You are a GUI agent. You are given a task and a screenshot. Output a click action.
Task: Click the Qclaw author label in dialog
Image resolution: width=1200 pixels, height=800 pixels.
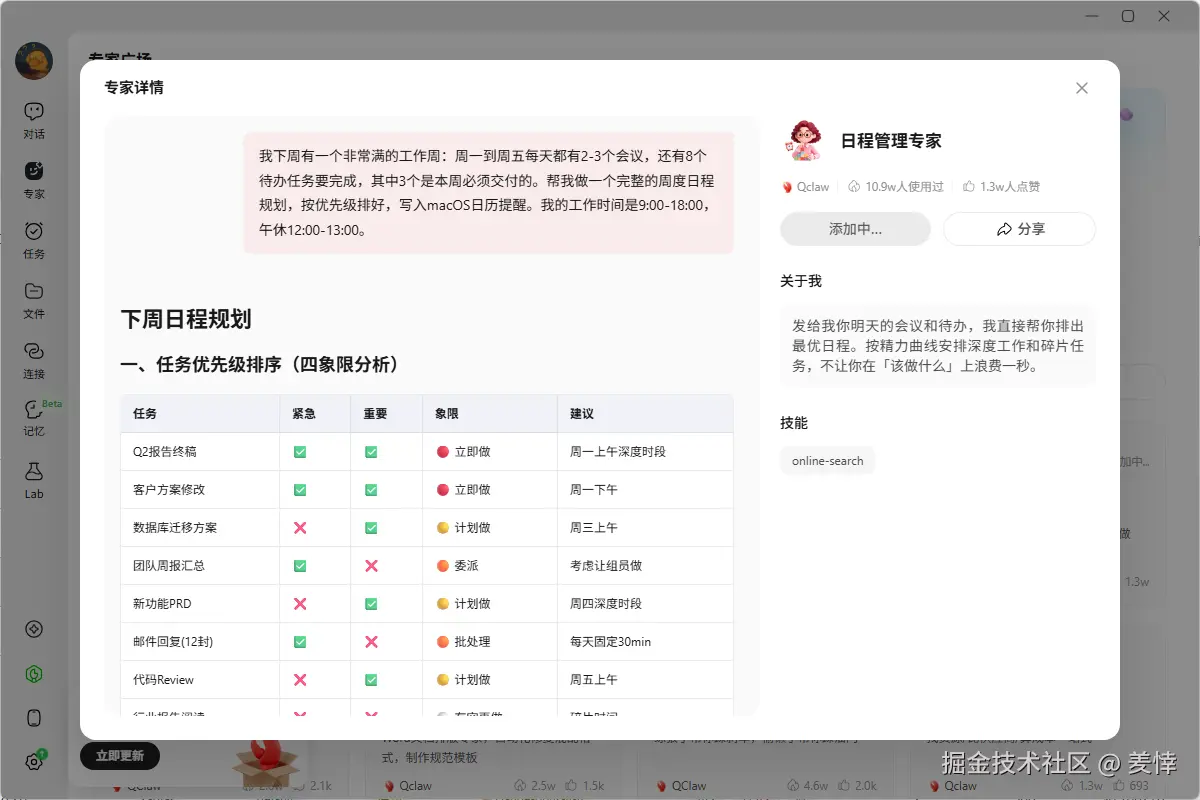tap(806, 187)
